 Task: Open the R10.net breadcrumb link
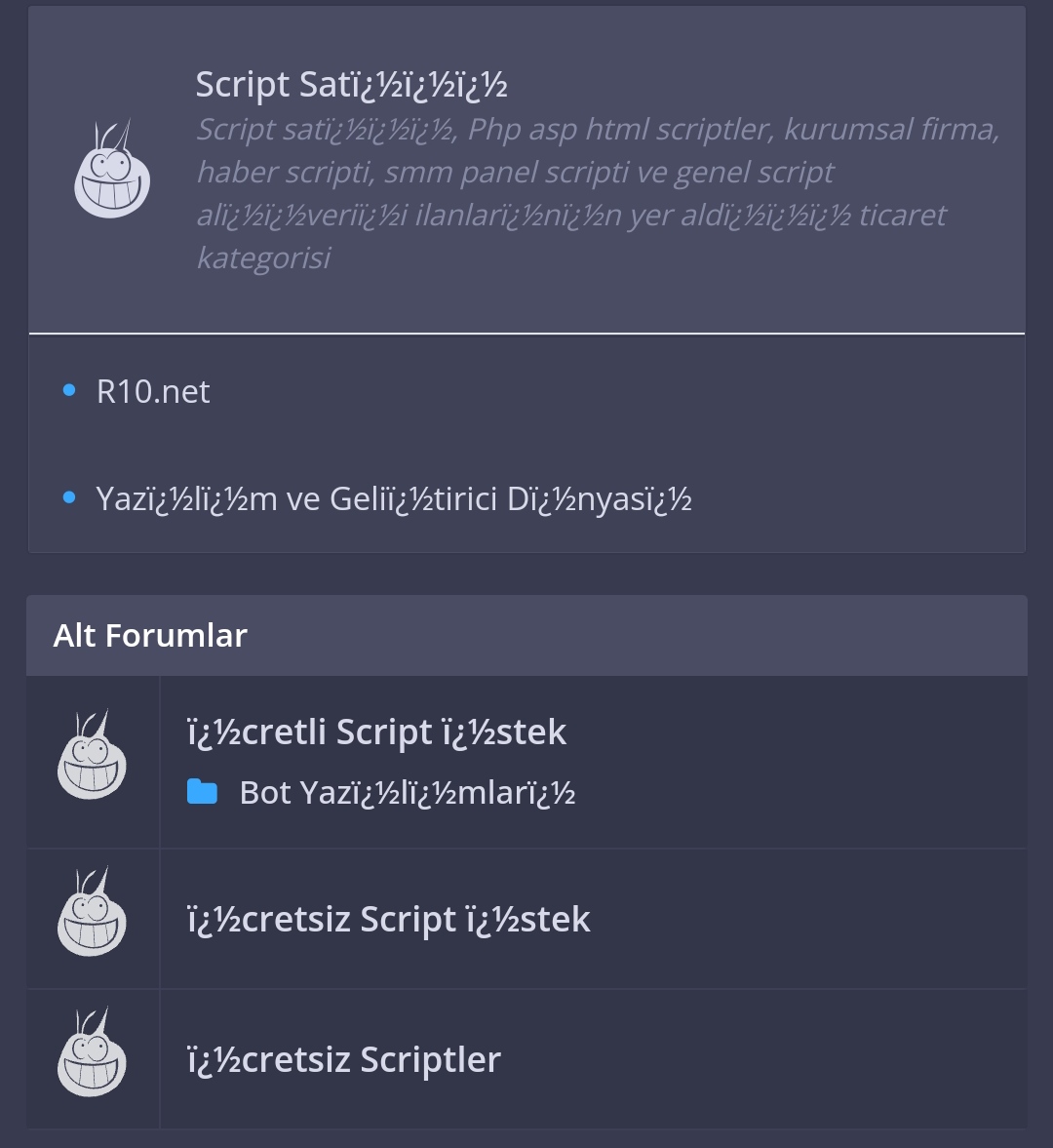click(x=153, y=392)
